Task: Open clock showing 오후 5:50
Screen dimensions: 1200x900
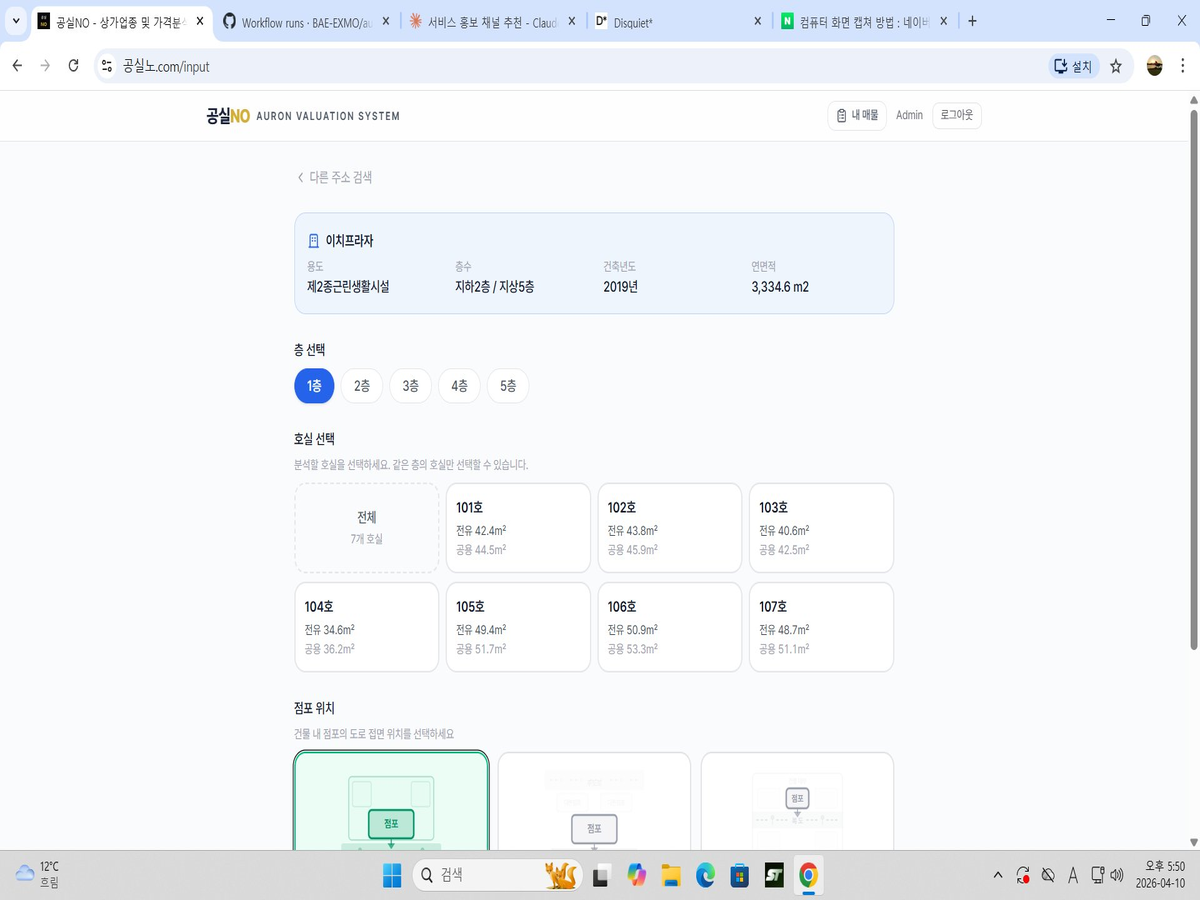Action: coord(1161,875)
